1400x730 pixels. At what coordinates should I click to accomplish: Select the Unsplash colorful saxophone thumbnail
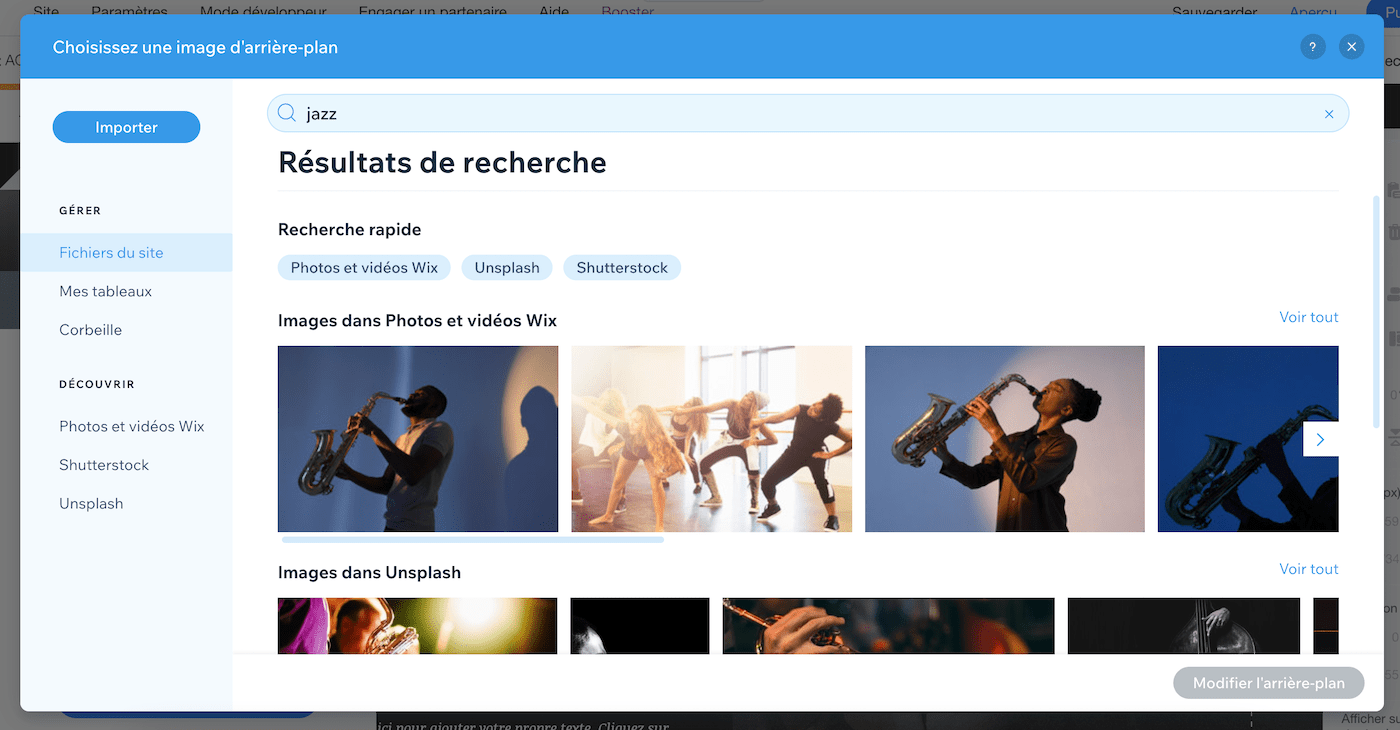pyautogui.click(x=418, y=626)
